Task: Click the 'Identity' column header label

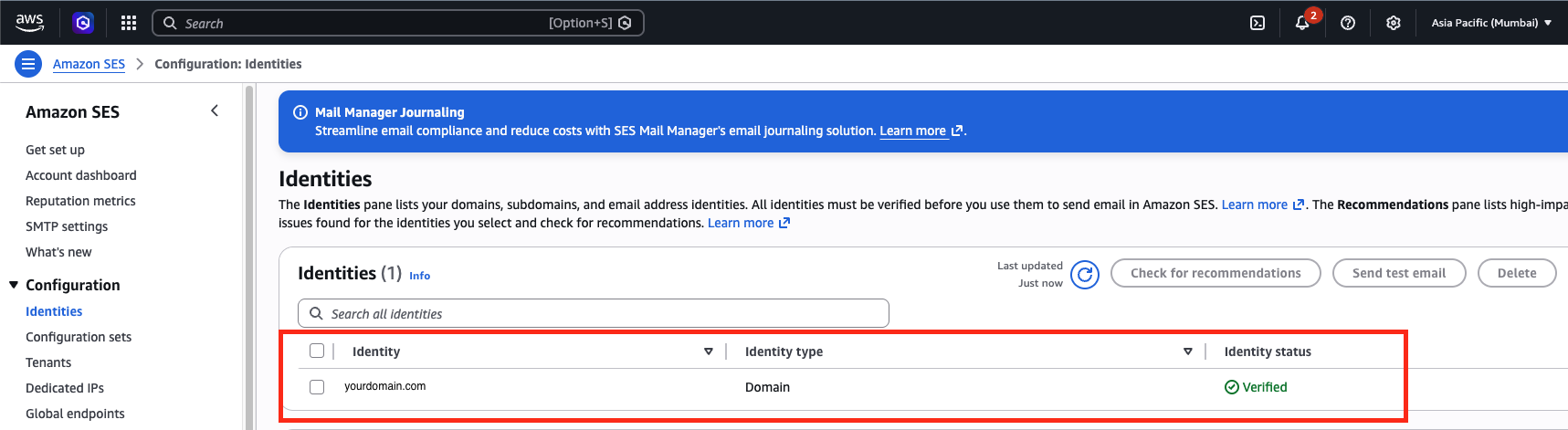Action: [376, 351]
